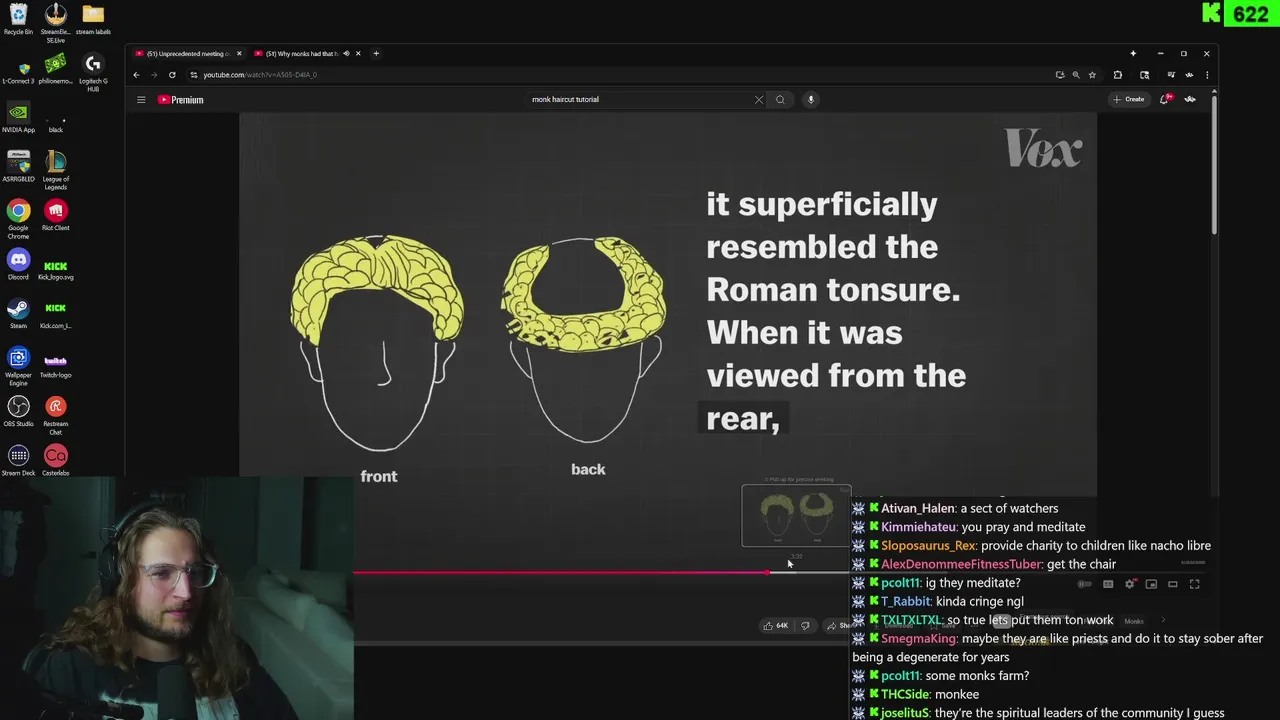This screenshot has width=1280, height=720.
Task: Enter full screen video
Action: [1195, 584]
